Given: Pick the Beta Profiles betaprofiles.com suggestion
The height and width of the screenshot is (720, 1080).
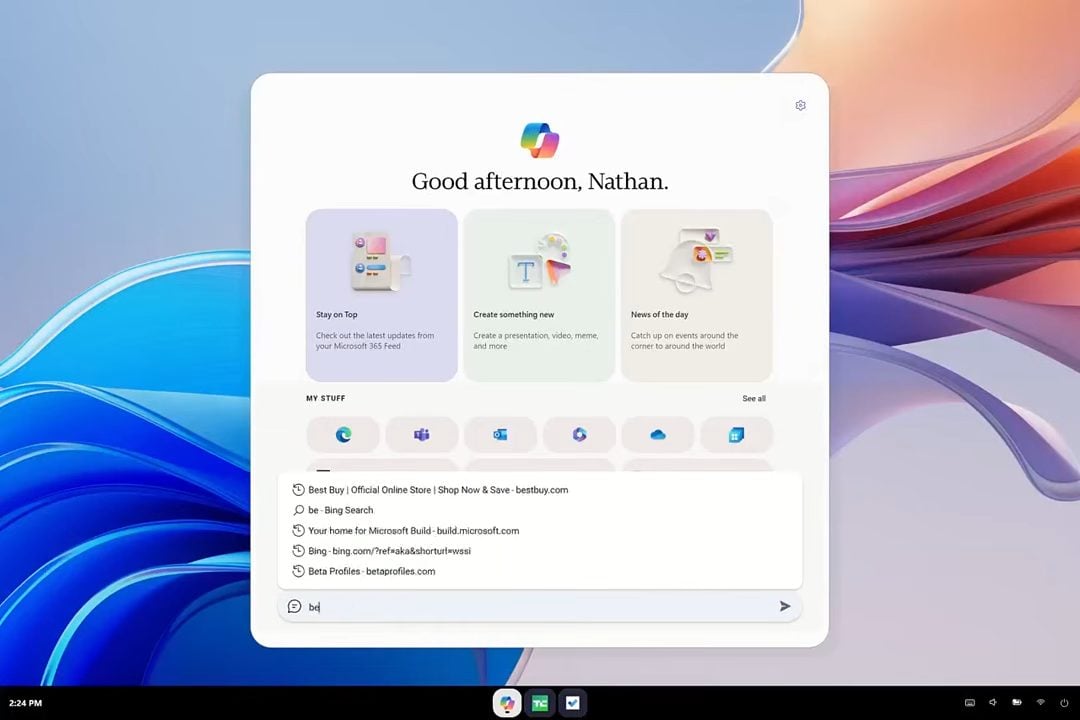Looking at the screenshot, I should (540, 571).
